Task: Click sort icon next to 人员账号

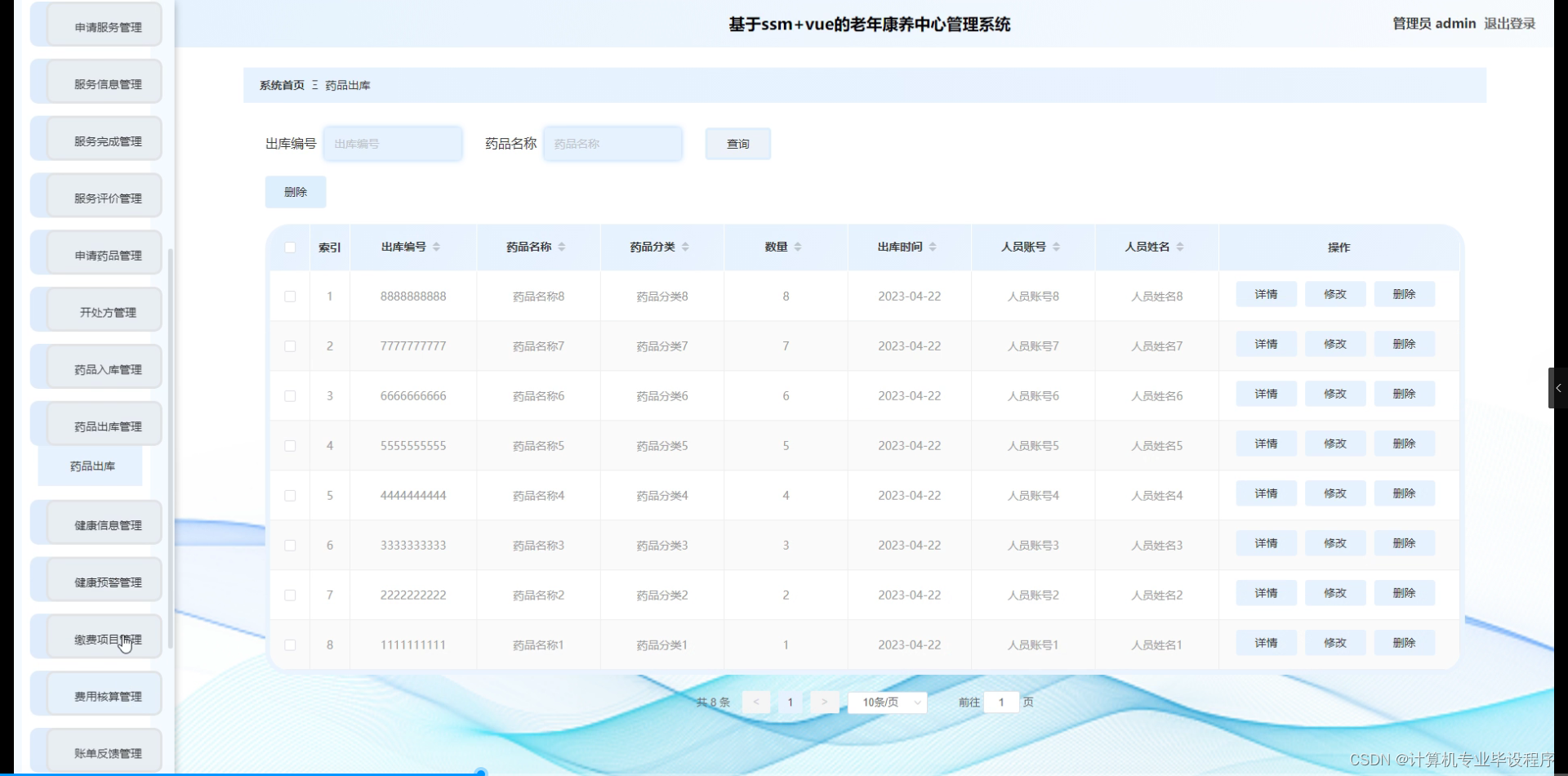Action: (1056, 247)
